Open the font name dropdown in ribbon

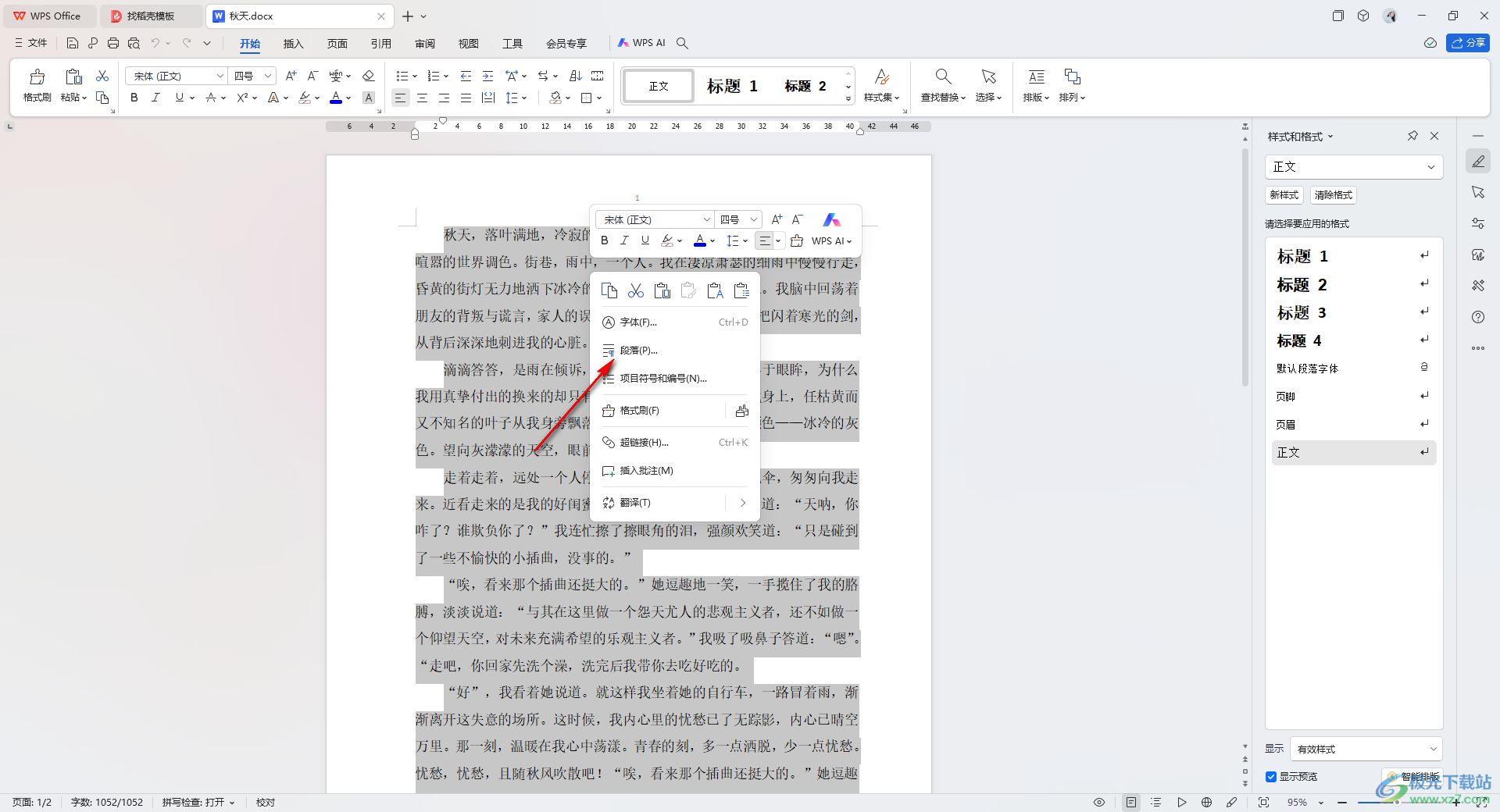click(x=220, y=76)
